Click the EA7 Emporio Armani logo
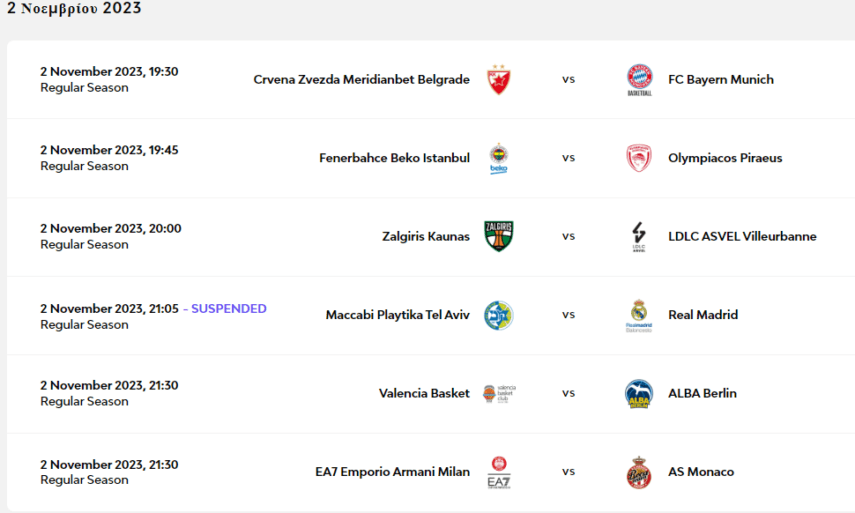This screenshot has width=855, height=513. 498,472
